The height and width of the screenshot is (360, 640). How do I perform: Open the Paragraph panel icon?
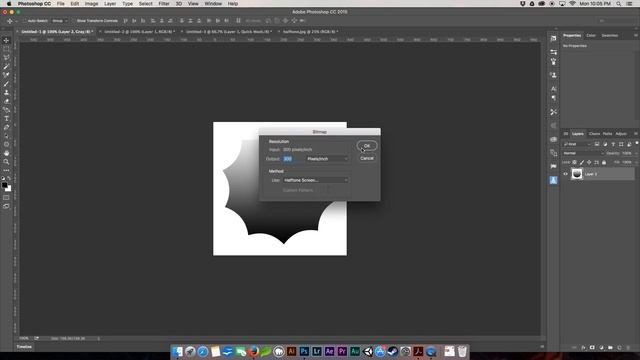click(x=553, y=98)
